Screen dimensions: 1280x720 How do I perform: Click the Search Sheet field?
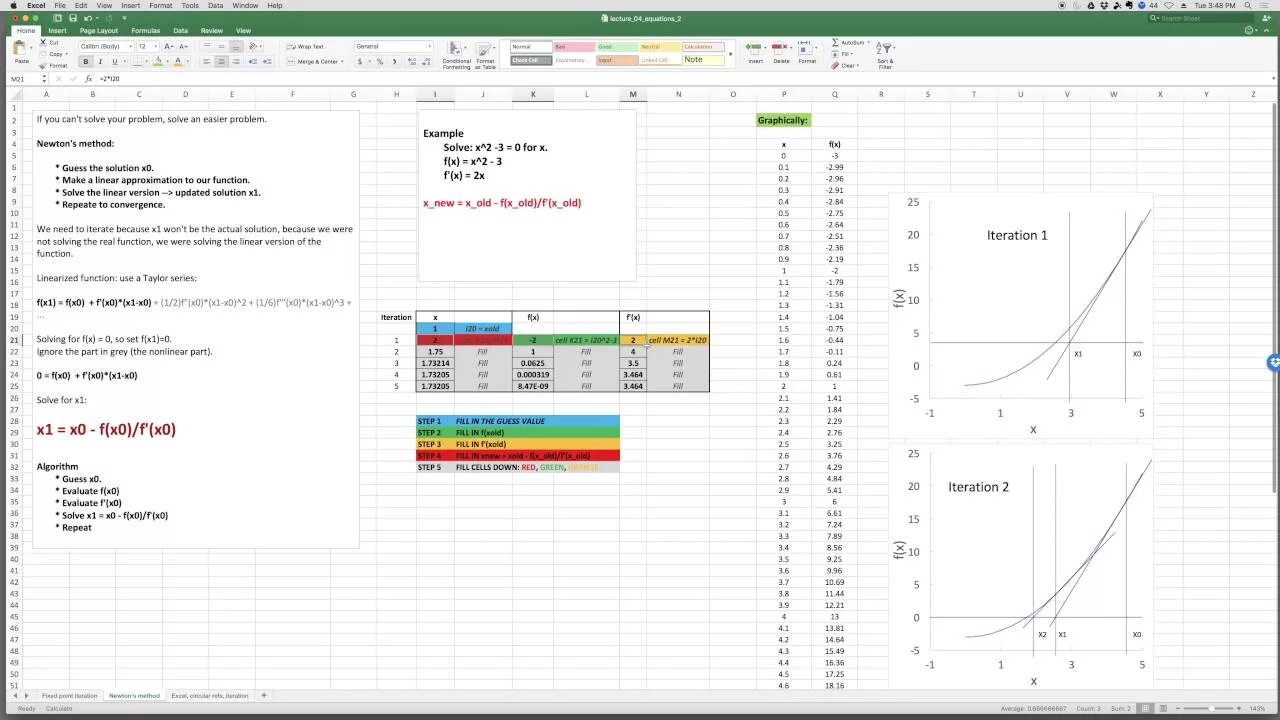click(x=1203, y=18)
